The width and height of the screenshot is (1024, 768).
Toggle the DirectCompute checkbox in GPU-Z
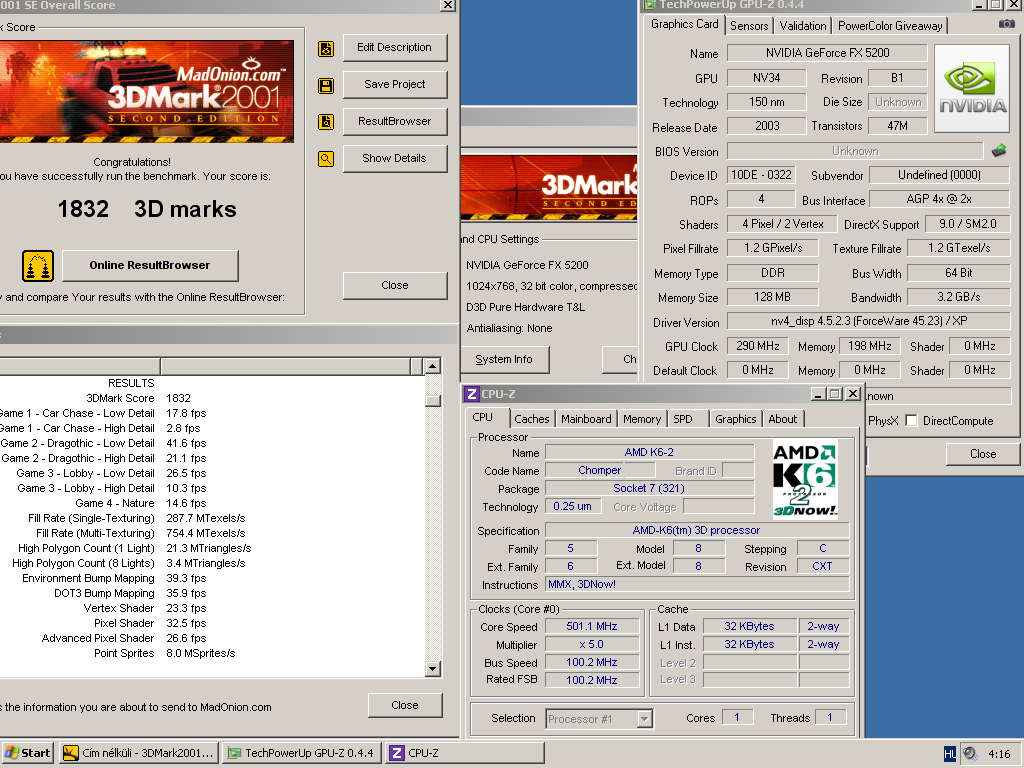tap(911, 421)
